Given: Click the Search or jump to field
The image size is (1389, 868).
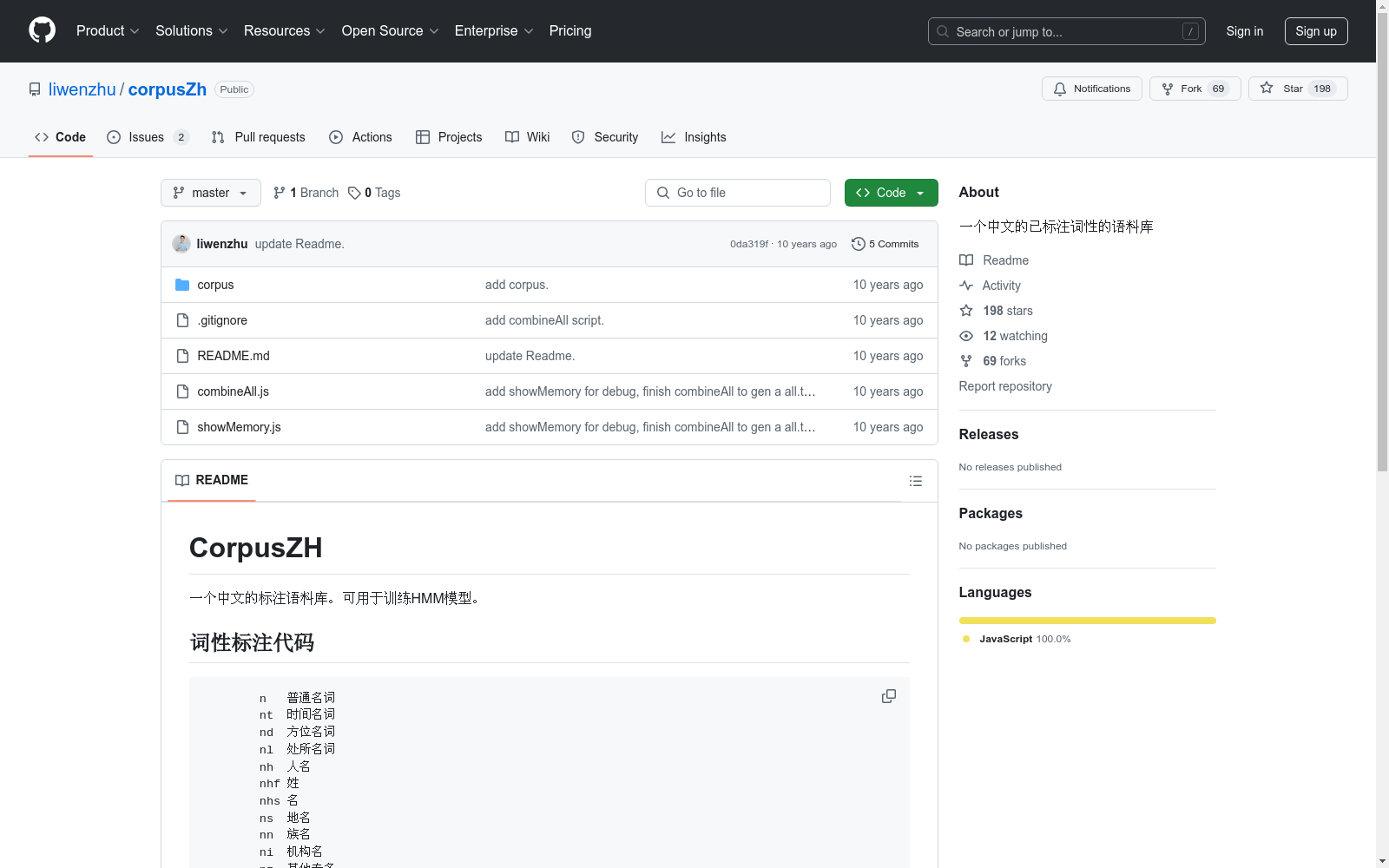Looking at the screenshot, I should coord(1067,31).
